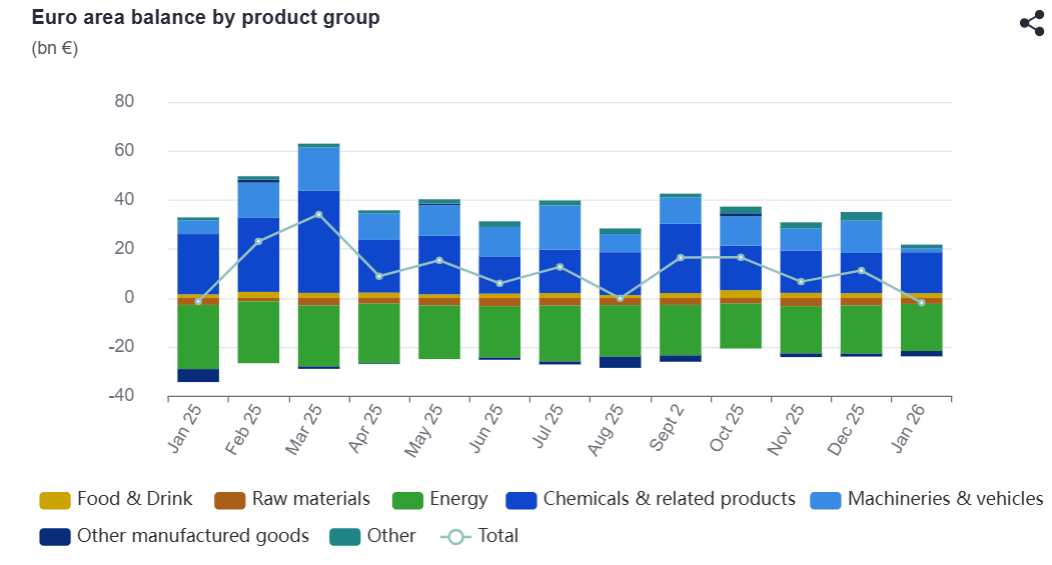
Task: Click the Chemicals & related products legend label
Action: pos(668,499)
